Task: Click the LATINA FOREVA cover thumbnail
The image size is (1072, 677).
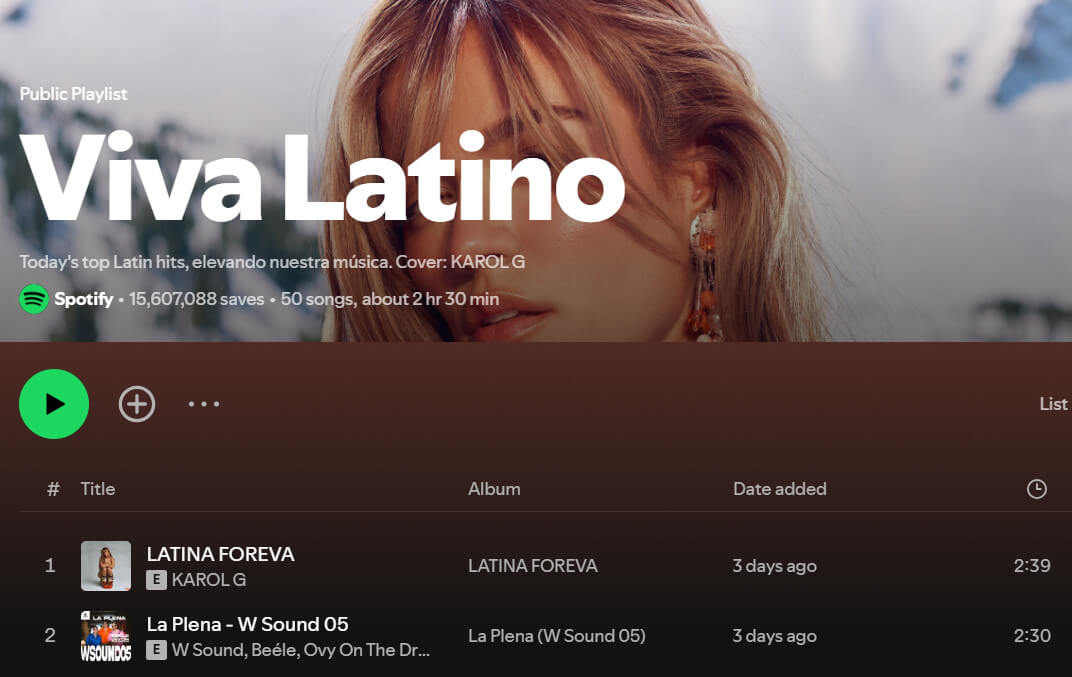Action: [106, 566]
